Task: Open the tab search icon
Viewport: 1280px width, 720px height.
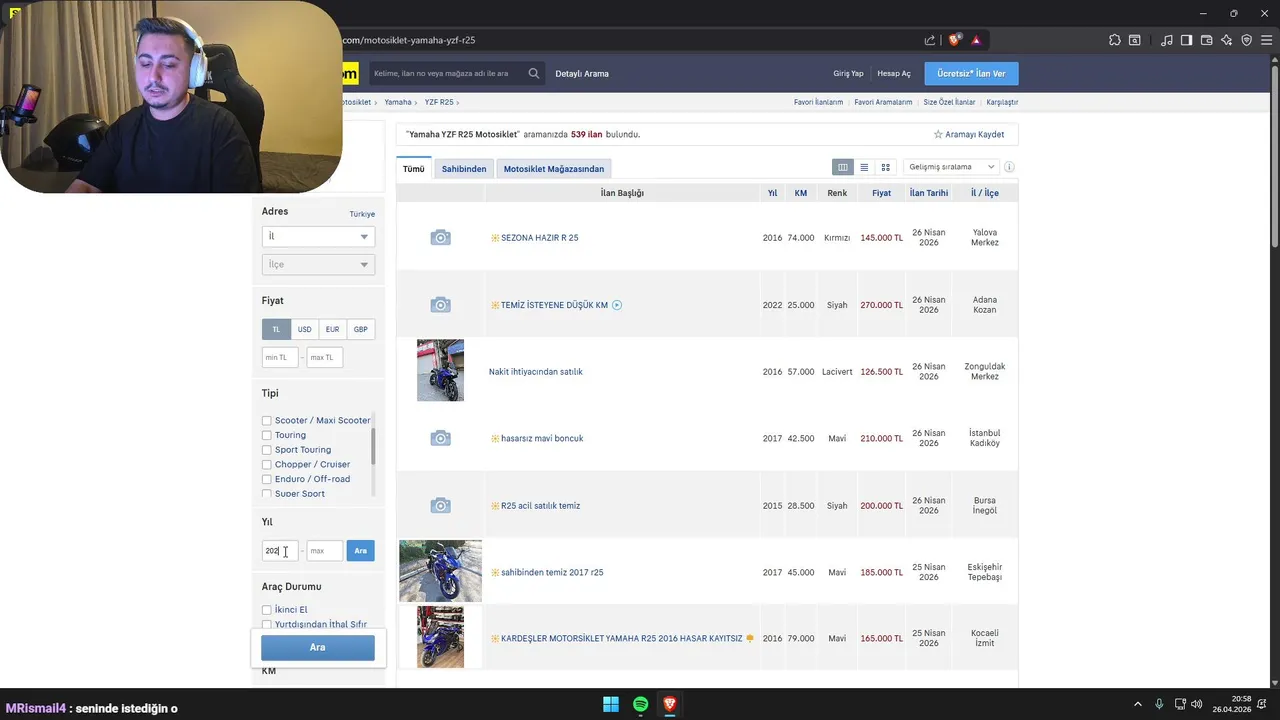Action: 1135,40
